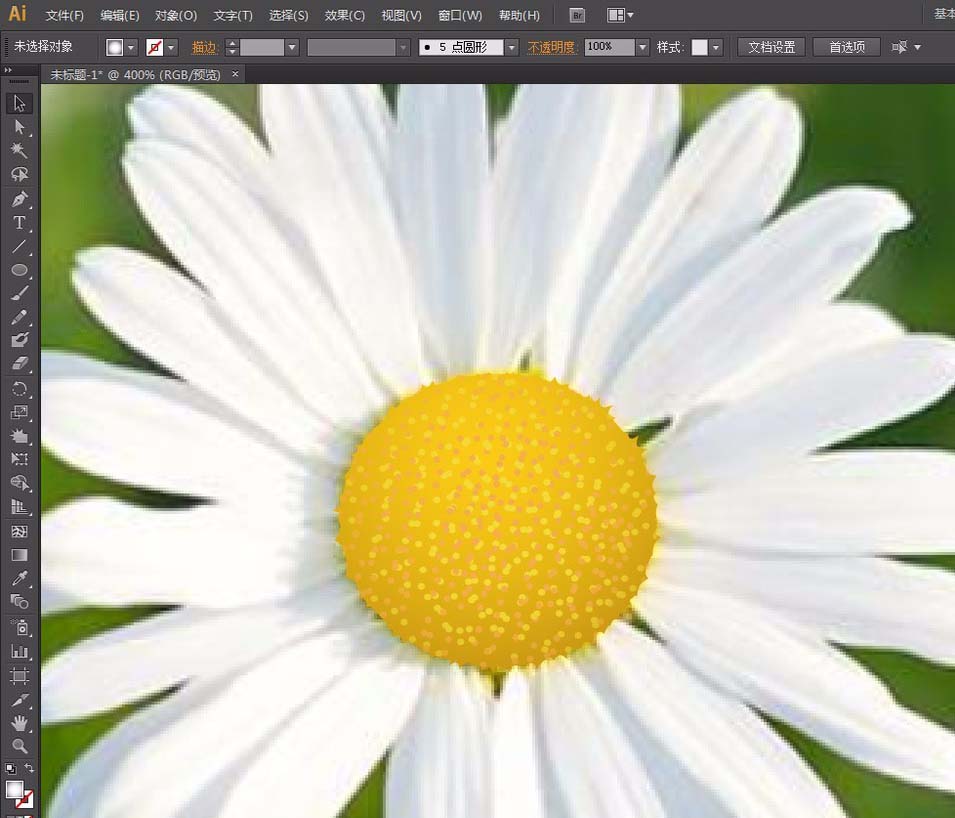Screen dimensions: 955x818
Task: Select the Paintbrush tool
Action: 19,294
